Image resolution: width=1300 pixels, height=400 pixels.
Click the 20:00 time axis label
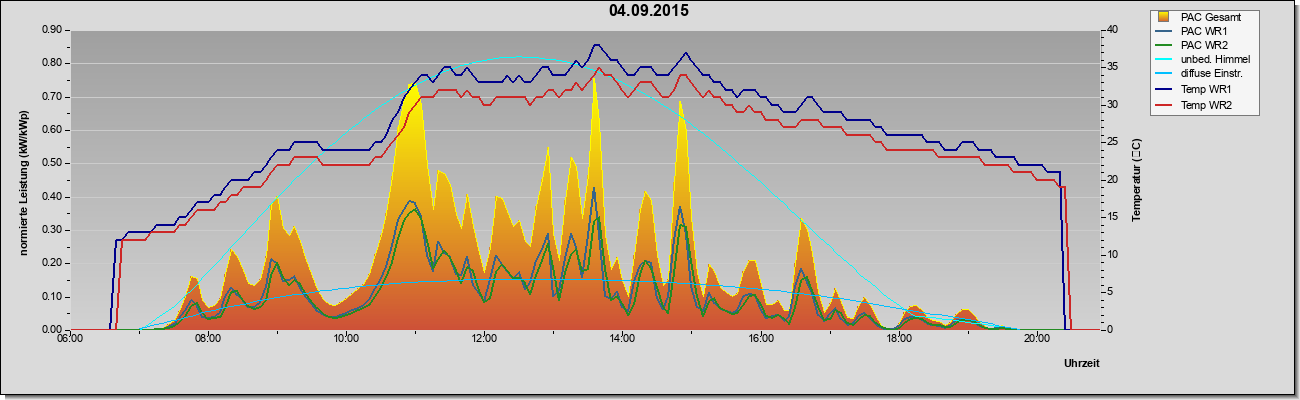(x=1037, y=339)
